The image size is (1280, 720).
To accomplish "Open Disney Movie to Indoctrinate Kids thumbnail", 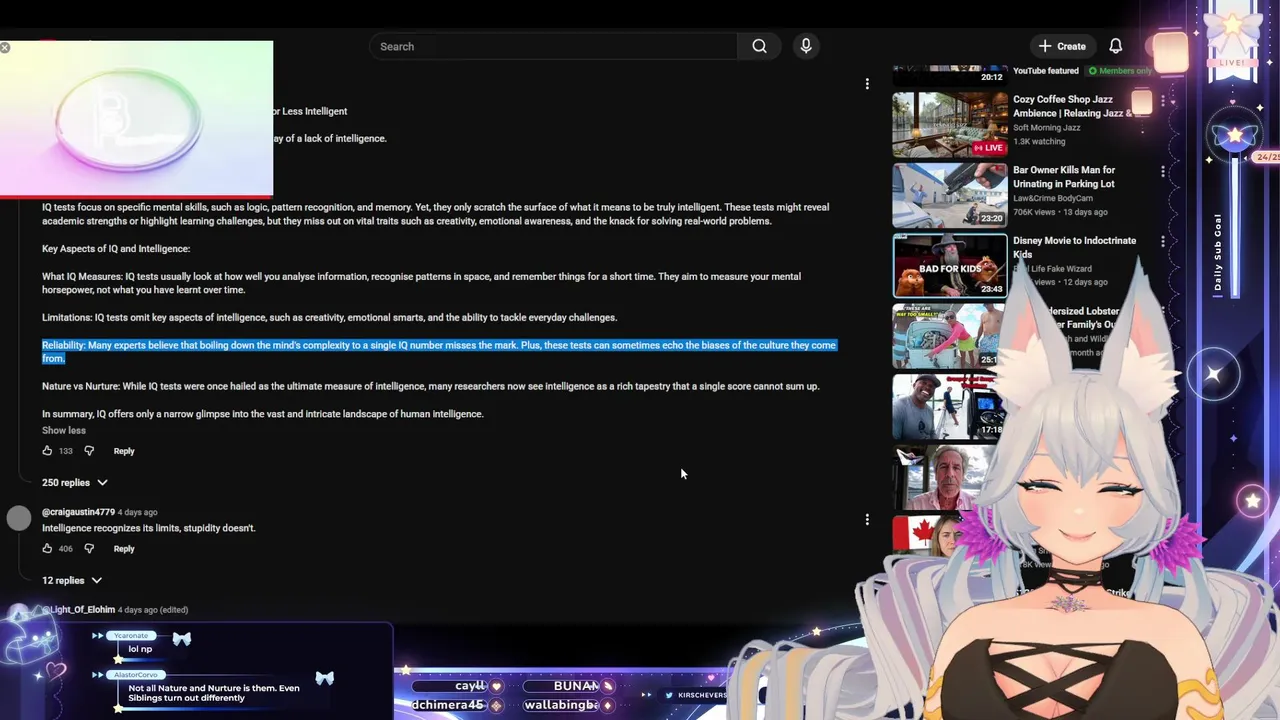I will pos(950,266).
